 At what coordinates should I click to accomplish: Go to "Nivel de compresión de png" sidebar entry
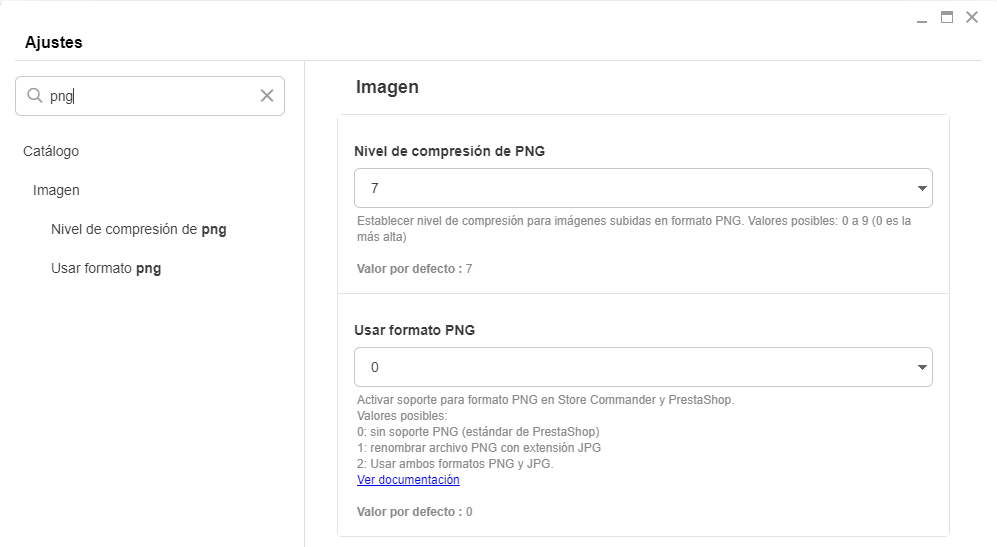point(139,229)
